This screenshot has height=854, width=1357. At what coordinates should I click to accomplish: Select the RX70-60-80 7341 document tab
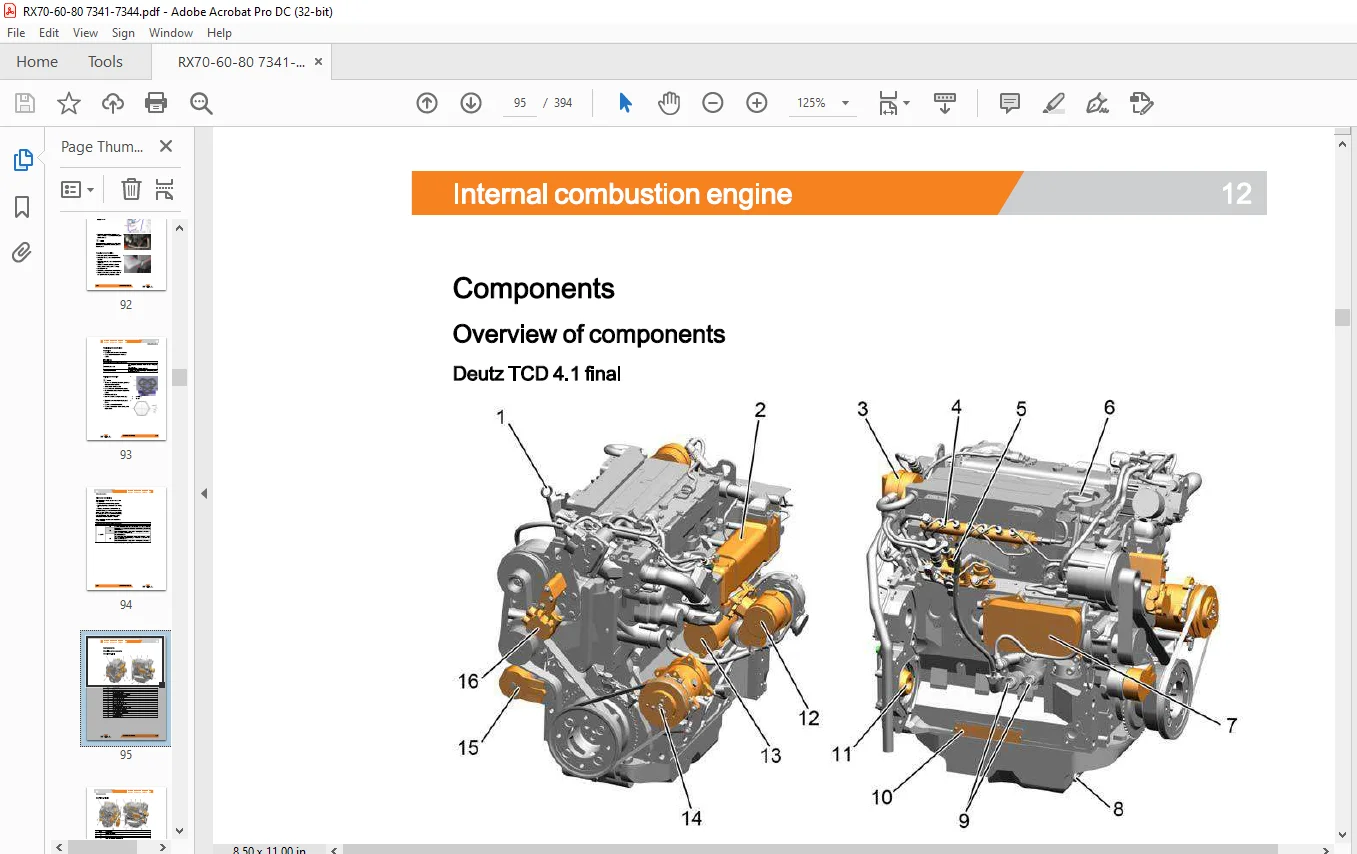[x=242, y=62]
